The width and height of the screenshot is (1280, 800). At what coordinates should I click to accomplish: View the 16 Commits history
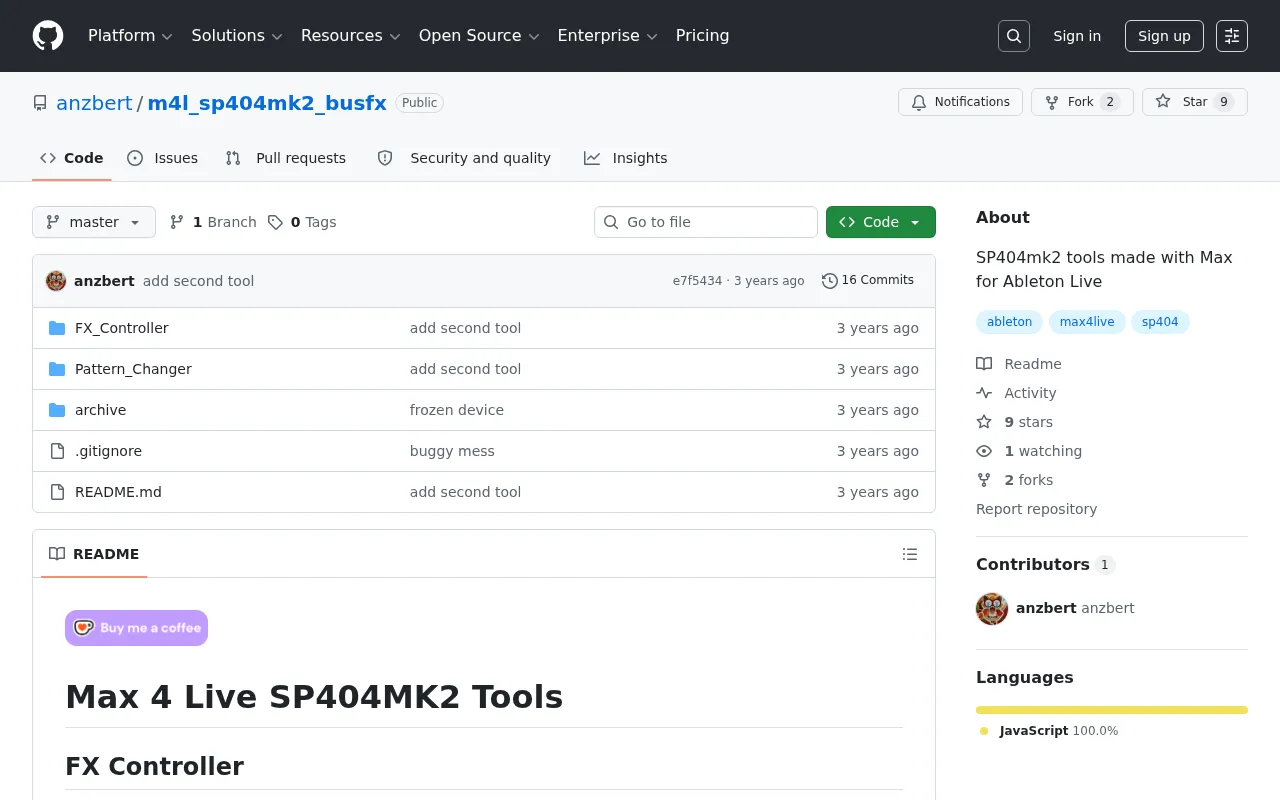tap(868, 281)
